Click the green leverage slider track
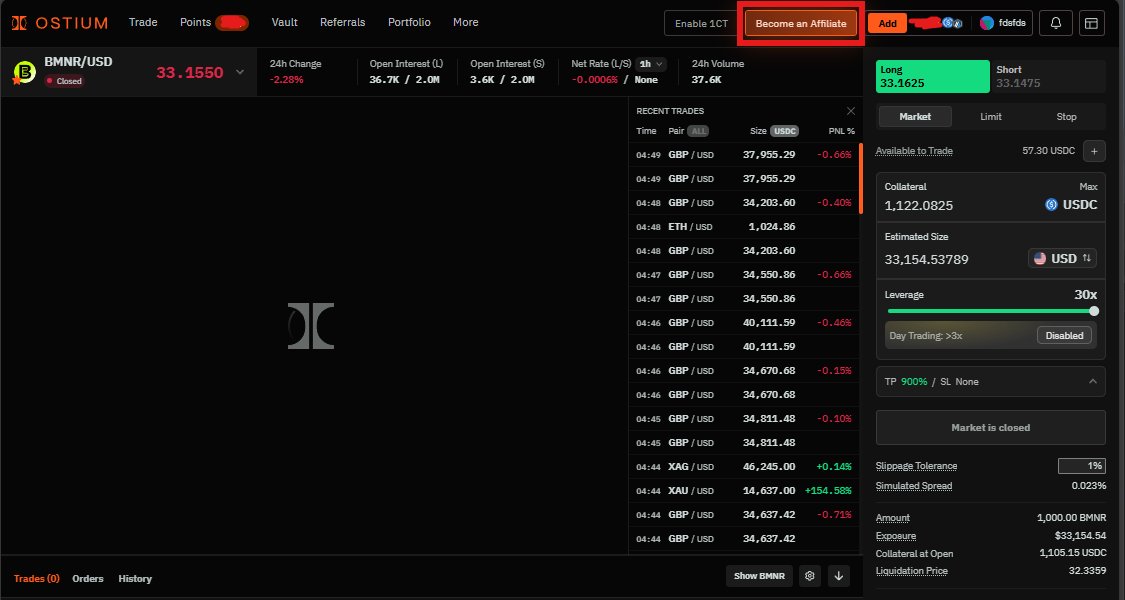1125x600 pixels. tap(989, 311)
